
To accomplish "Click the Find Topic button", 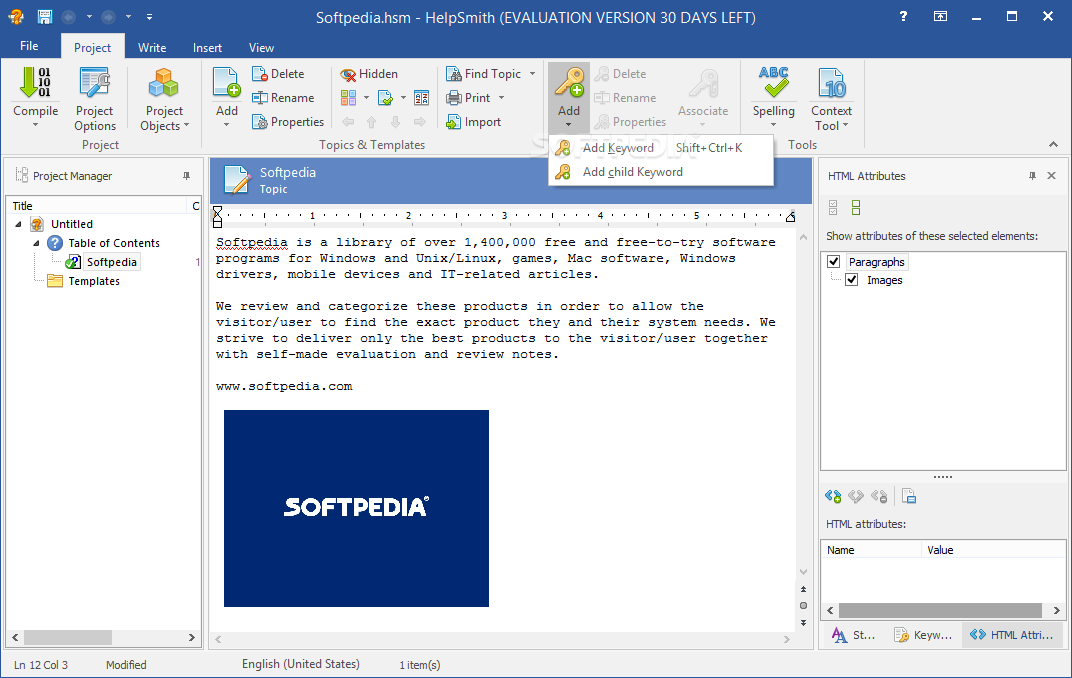I will [483, 74].
